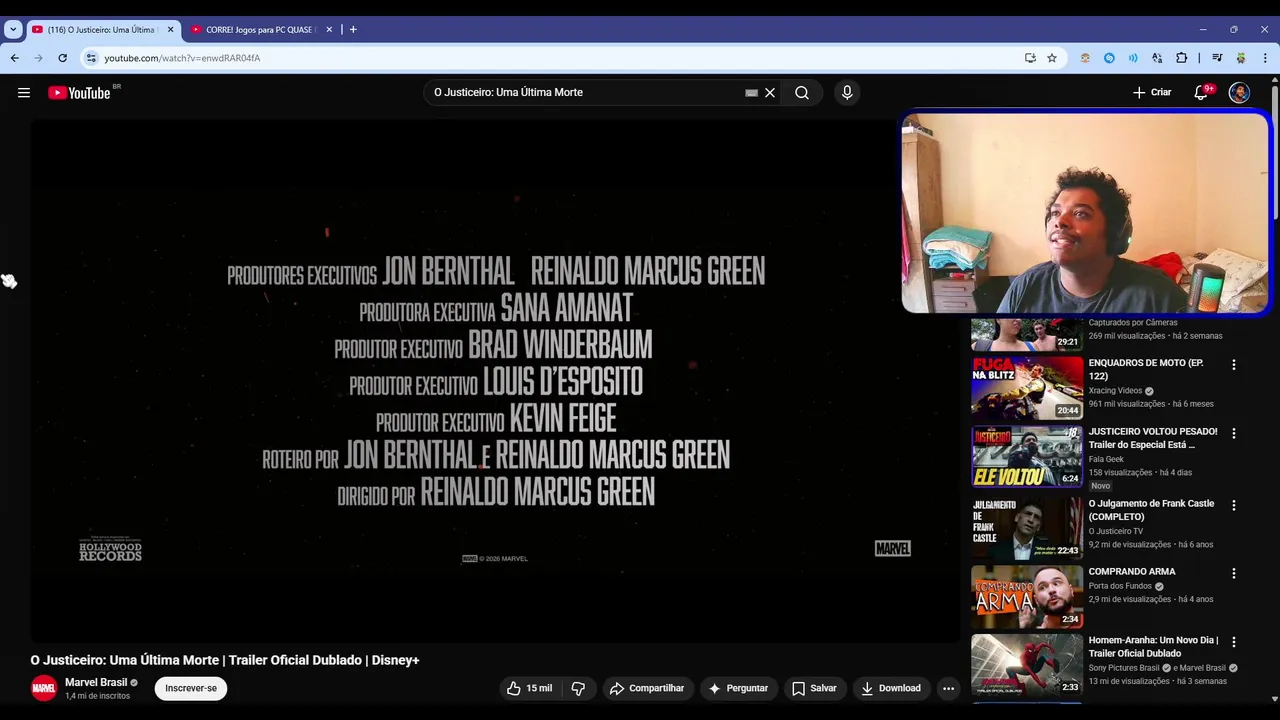The image size is (1280, 720).
Task: Open media controls music note icon
Action: pyautogui.click(x=1217, y=58)
